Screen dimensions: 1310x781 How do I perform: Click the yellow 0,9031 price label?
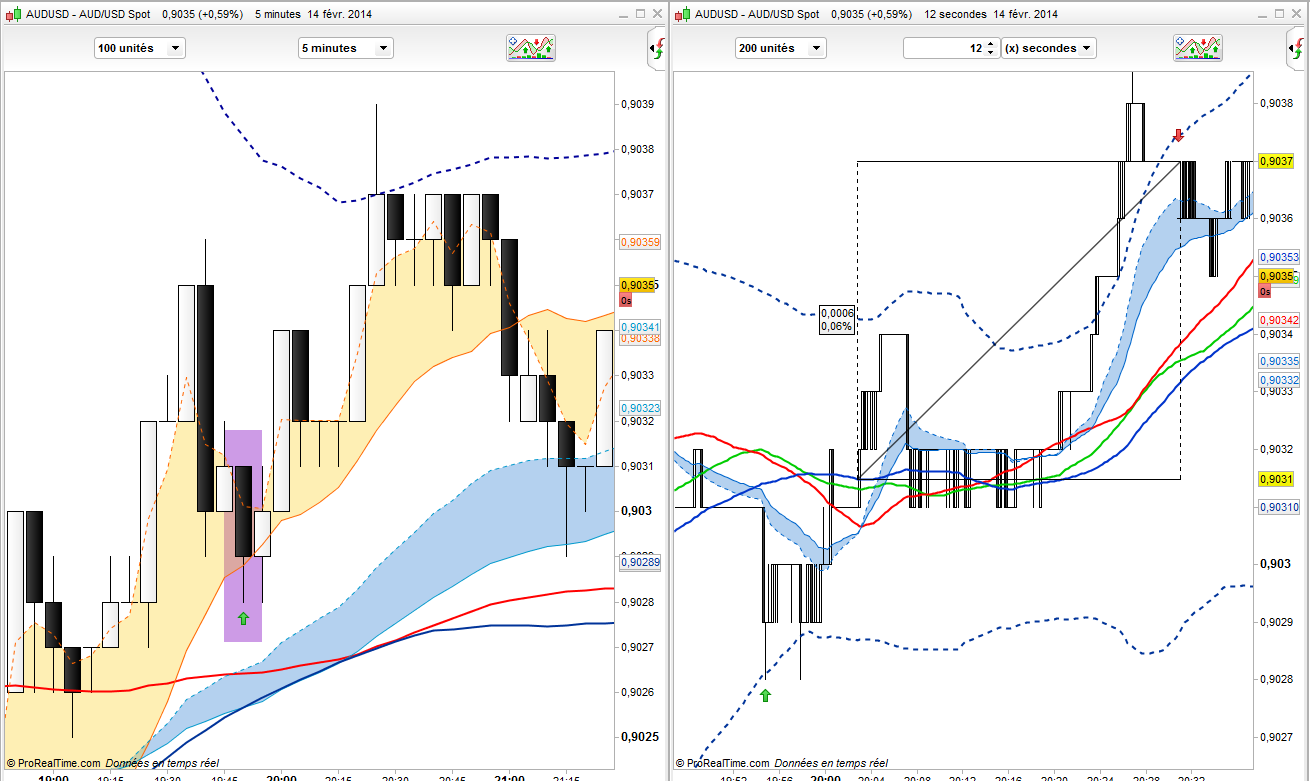tap(1277, 479)
